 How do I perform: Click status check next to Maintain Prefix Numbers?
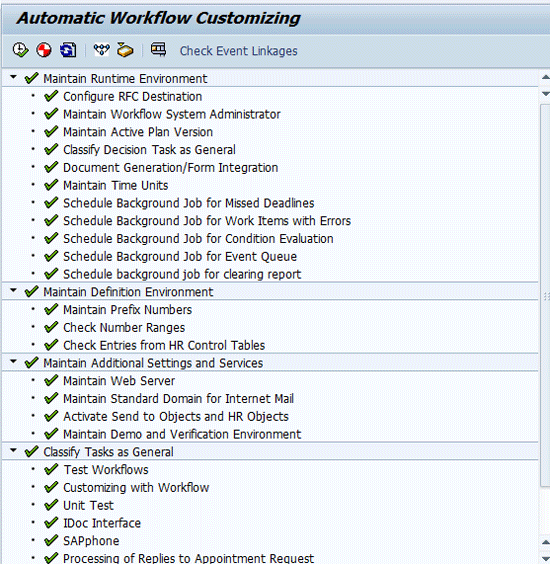click(51, 310)
